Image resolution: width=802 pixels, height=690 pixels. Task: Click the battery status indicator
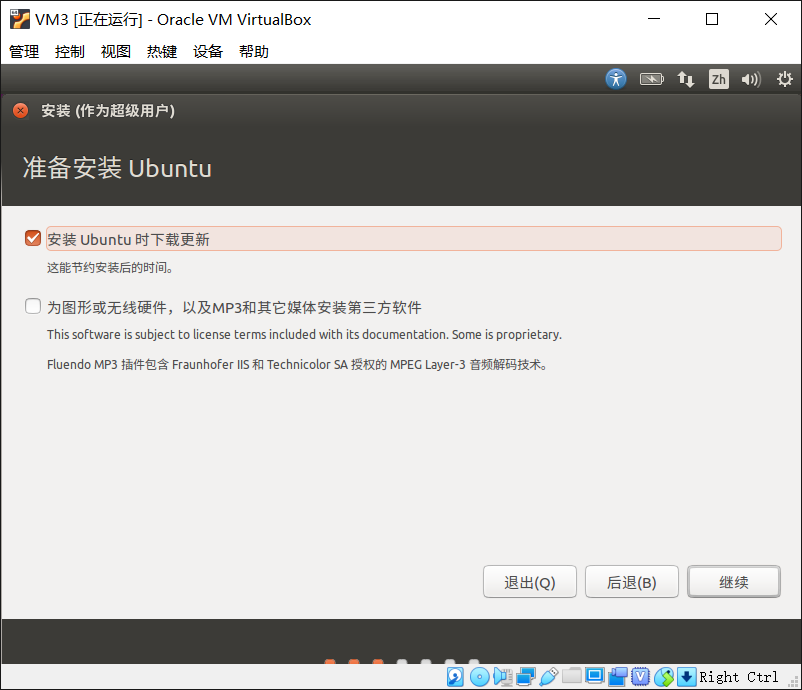pyautogui.click(x=652, y=79)
